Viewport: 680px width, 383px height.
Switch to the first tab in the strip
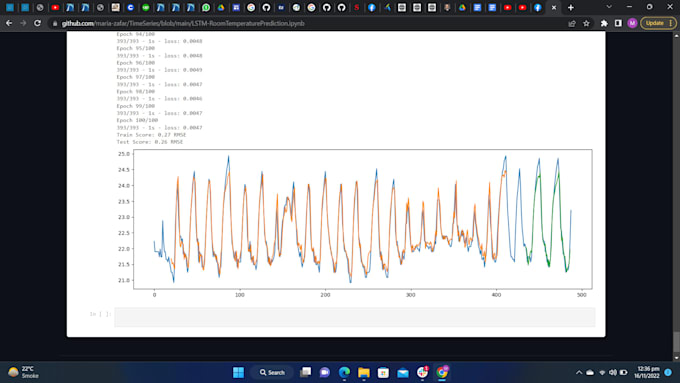click(10, 7)
